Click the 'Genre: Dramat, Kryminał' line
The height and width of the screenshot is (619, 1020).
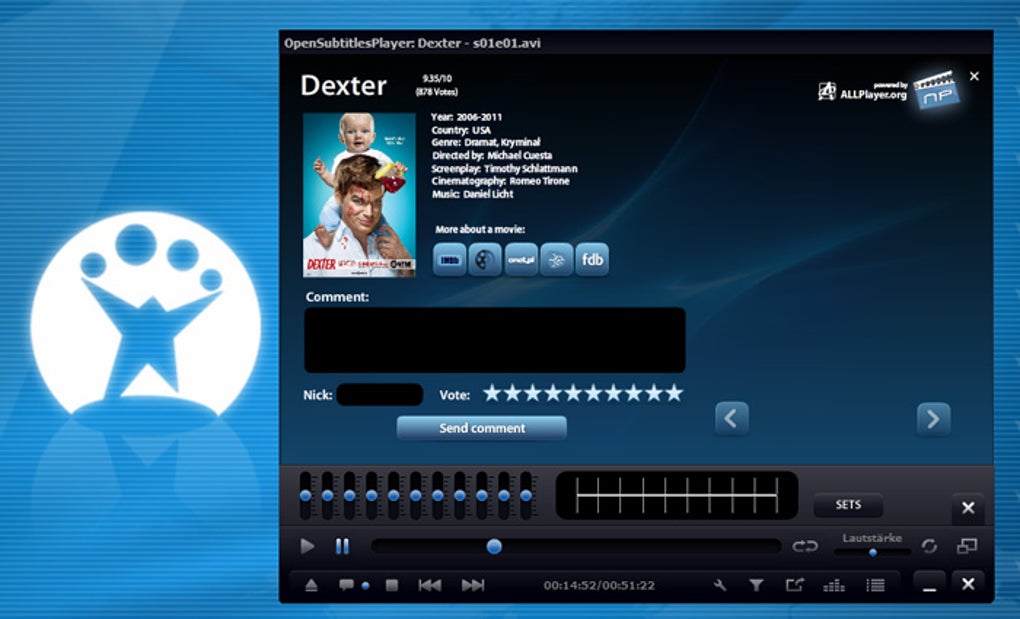coord(486,142)
